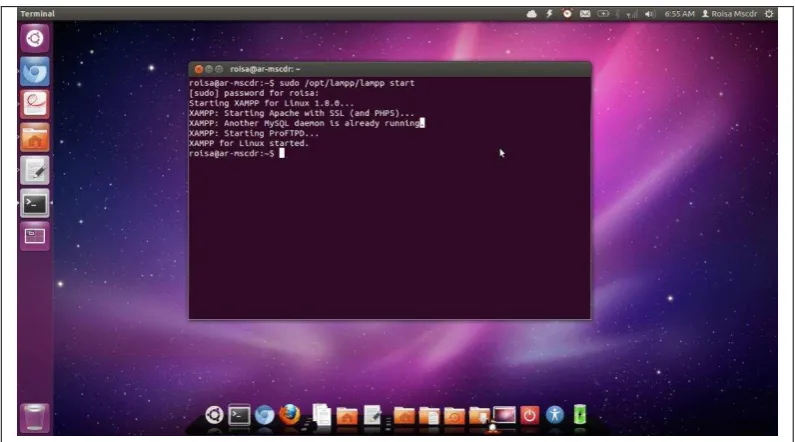
Task: Open the network signal indicator
Action: click(x=632, y=14)
